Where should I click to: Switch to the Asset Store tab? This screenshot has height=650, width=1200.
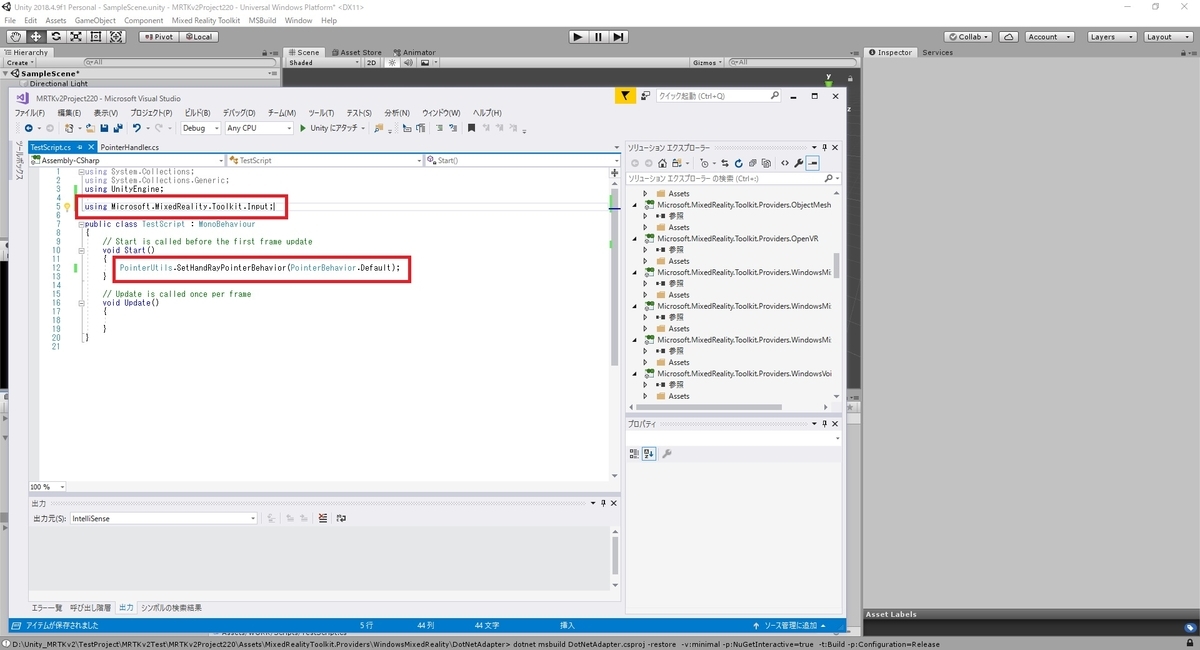(358, 52)
